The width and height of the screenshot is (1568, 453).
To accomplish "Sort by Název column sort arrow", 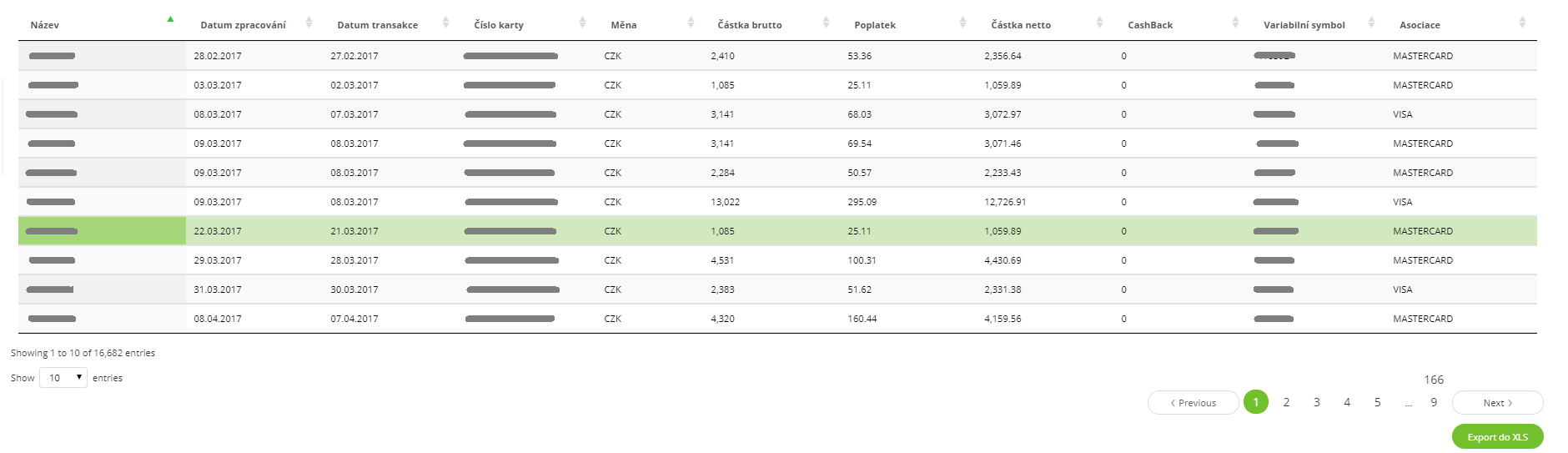I will pyautogui.click(x=170, y=19).
